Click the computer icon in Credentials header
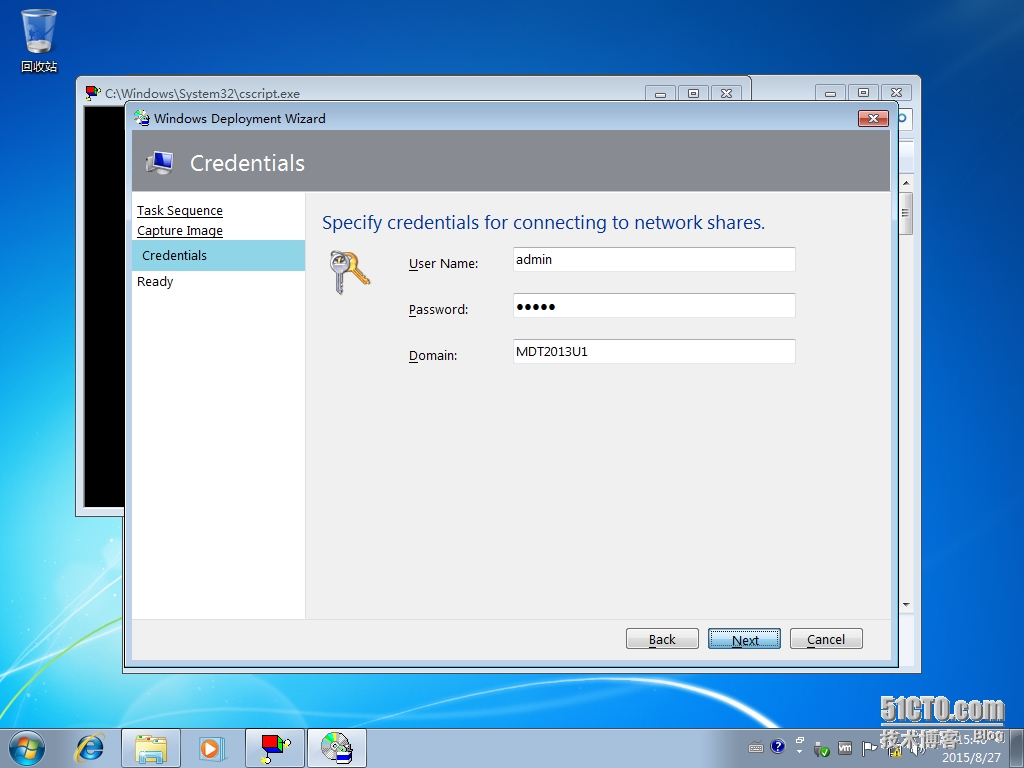This screenshot has width=1024, height=768. pos(160,162)
